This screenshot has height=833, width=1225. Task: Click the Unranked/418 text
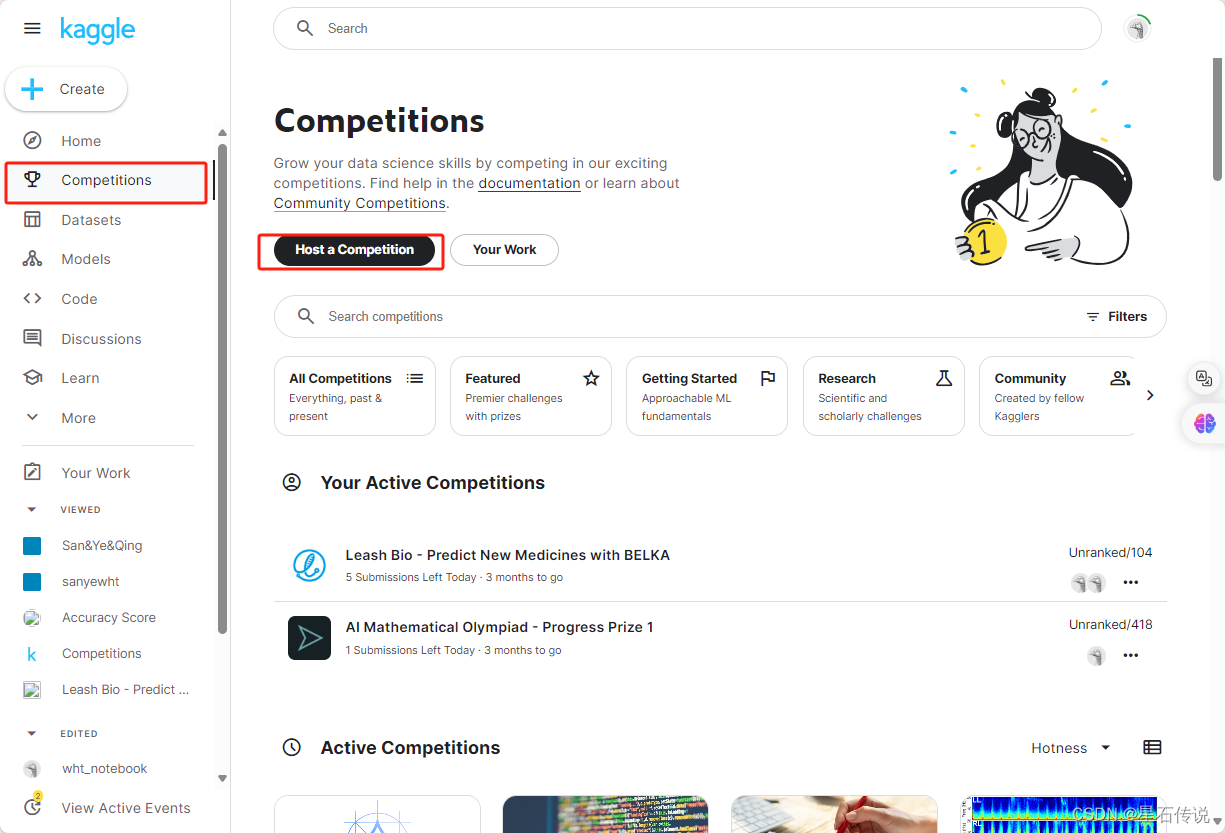(1110, 624)
